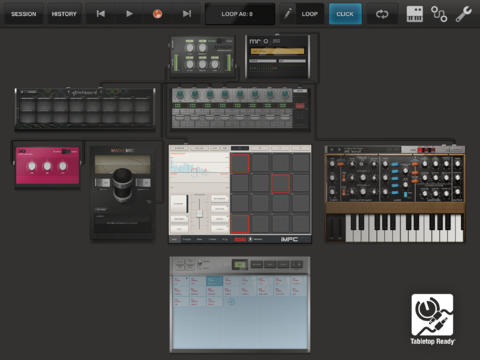Skip forward to the end marker
This screenshot has width=480, height=360.
(187, 14)
